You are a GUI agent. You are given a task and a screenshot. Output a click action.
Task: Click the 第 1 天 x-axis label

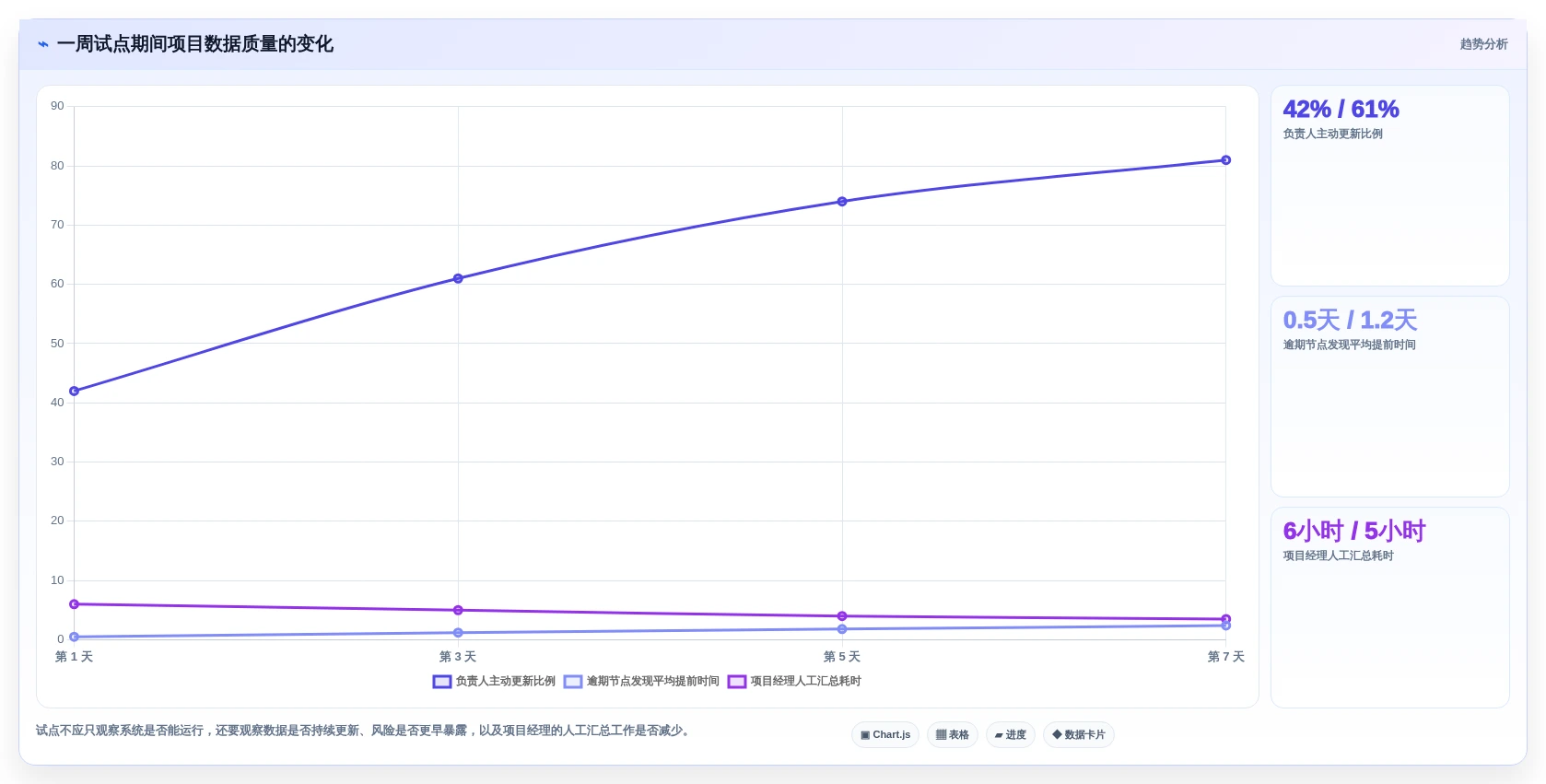tap(75, 657)
